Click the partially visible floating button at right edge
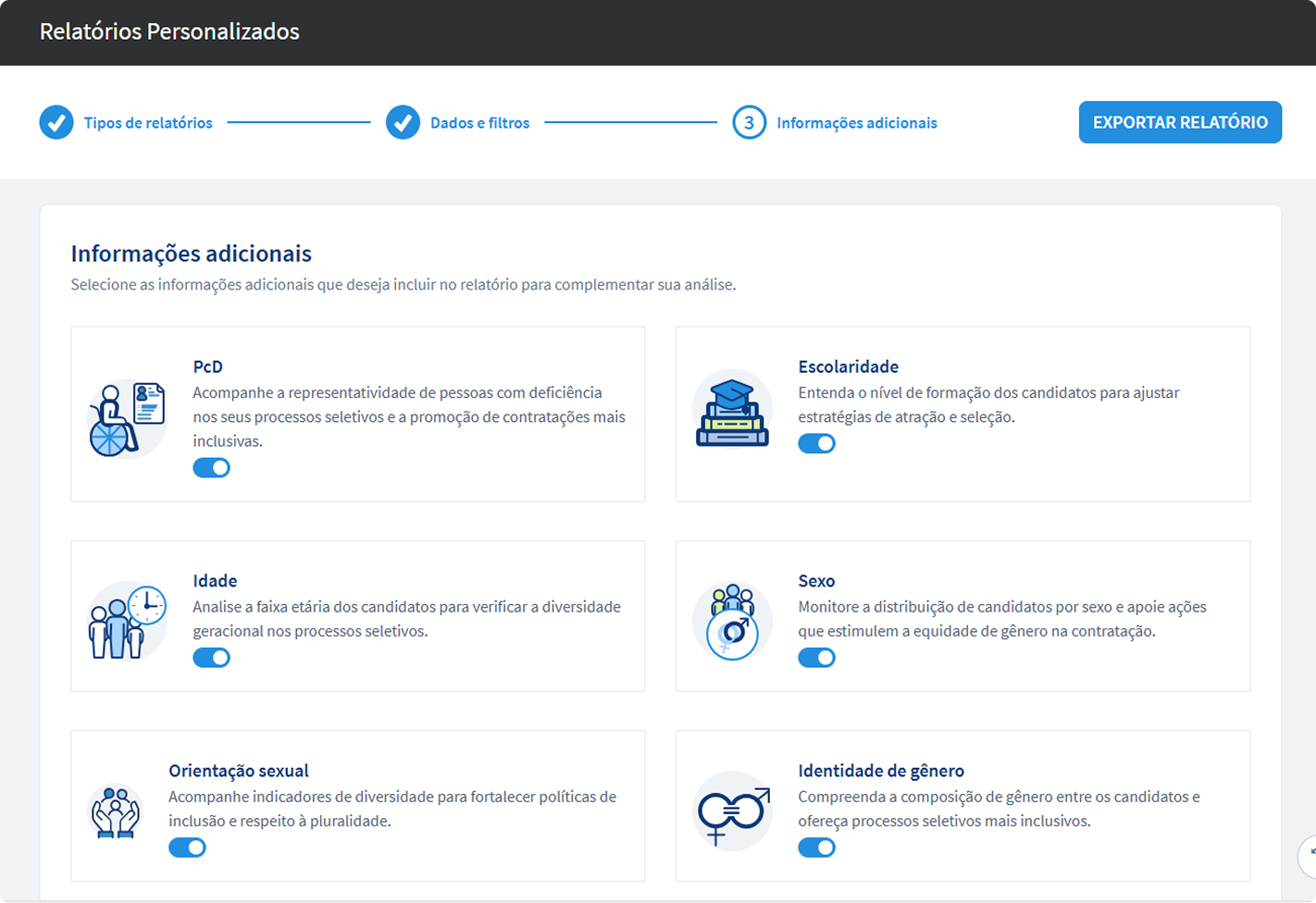 coord(1308,854)
